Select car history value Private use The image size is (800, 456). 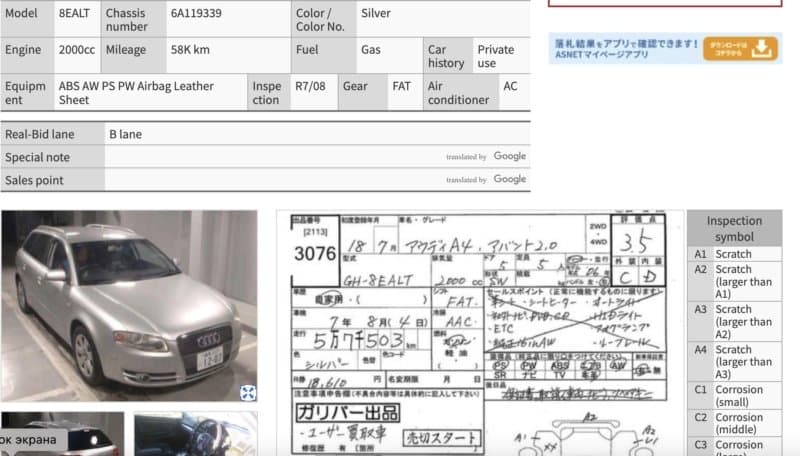[495, 56]
